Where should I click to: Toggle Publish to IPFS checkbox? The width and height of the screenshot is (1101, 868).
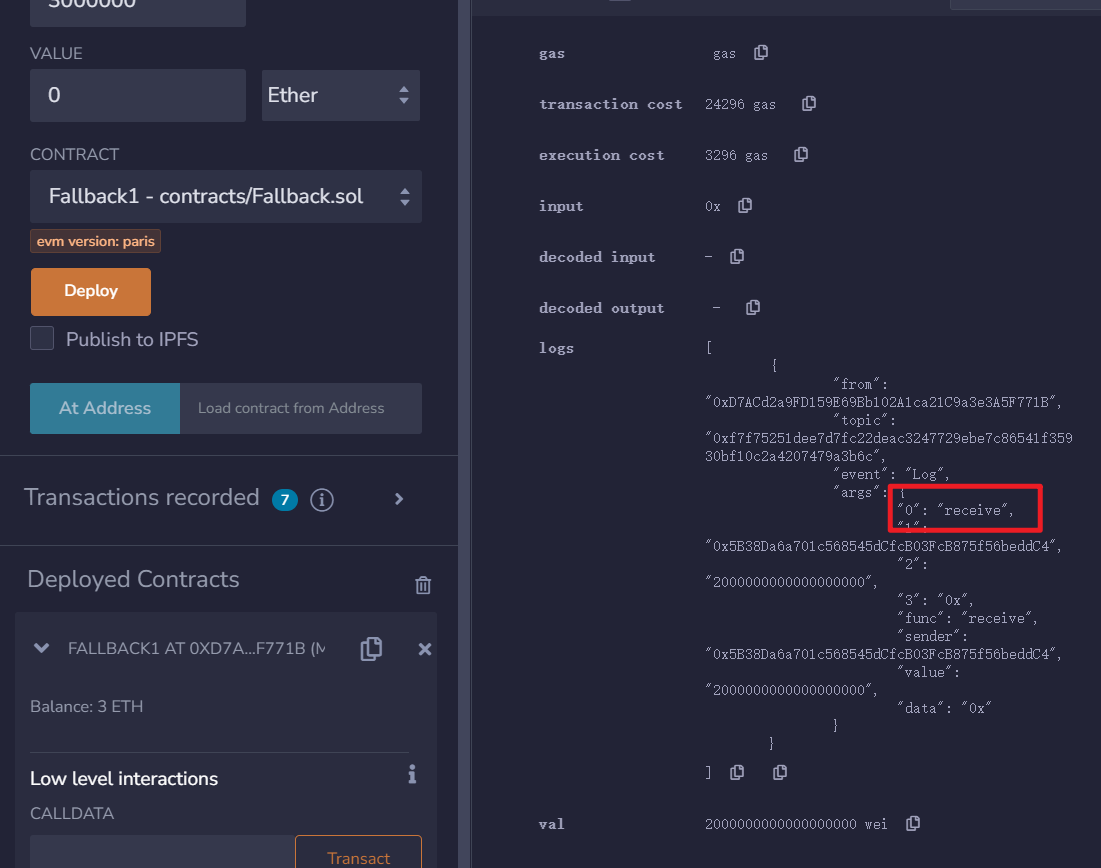coord(42,338)
